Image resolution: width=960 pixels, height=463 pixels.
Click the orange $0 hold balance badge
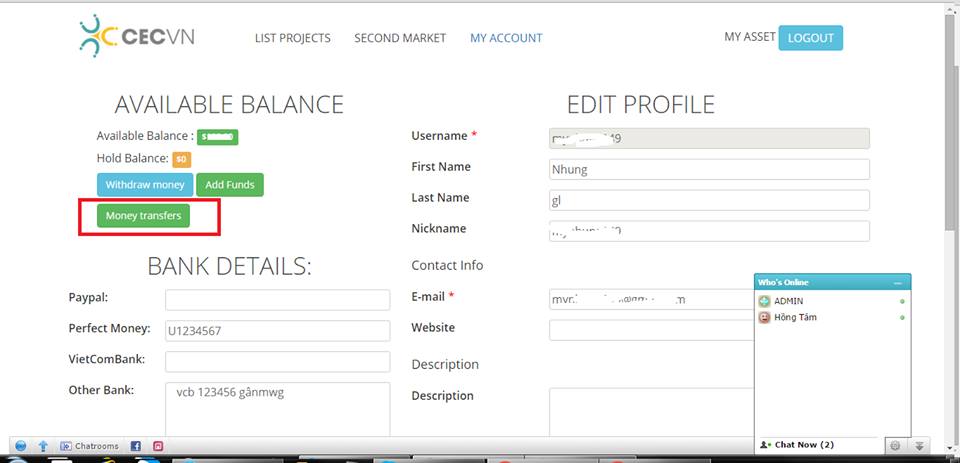(x=182, y=159)
